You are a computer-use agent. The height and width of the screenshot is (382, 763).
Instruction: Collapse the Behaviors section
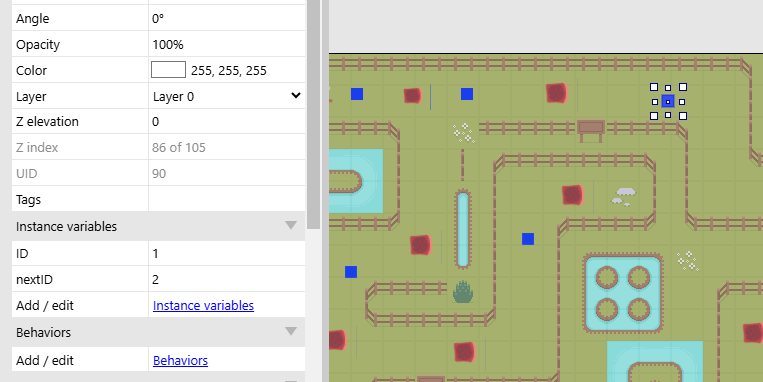tap(291, 331)
